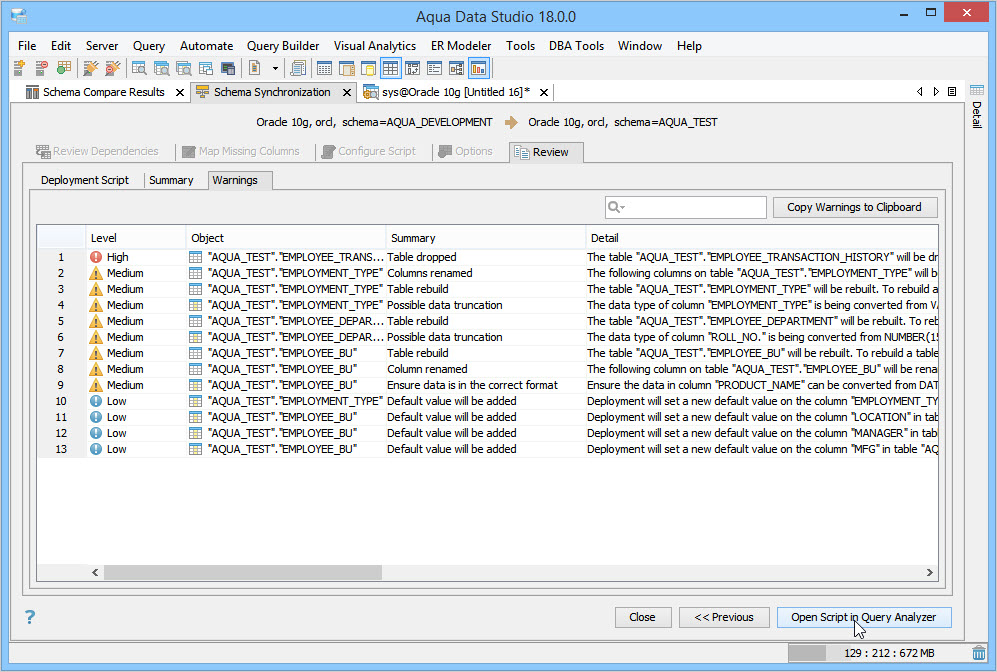The image size is (997, 672).
Task: Click Copy Warnings to Clipboard button
Action: click(855, 207)
